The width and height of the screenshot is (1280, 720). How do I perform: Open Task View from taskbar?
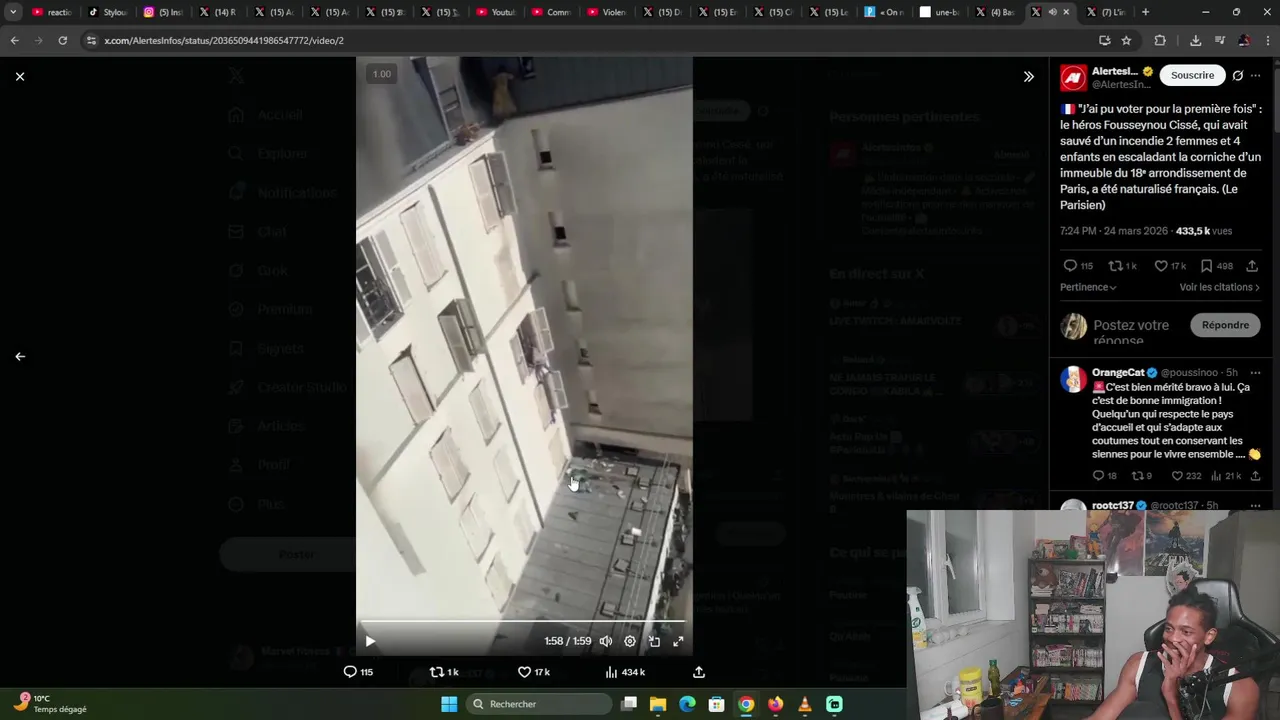pyautogui.click(x=629, y=704)
